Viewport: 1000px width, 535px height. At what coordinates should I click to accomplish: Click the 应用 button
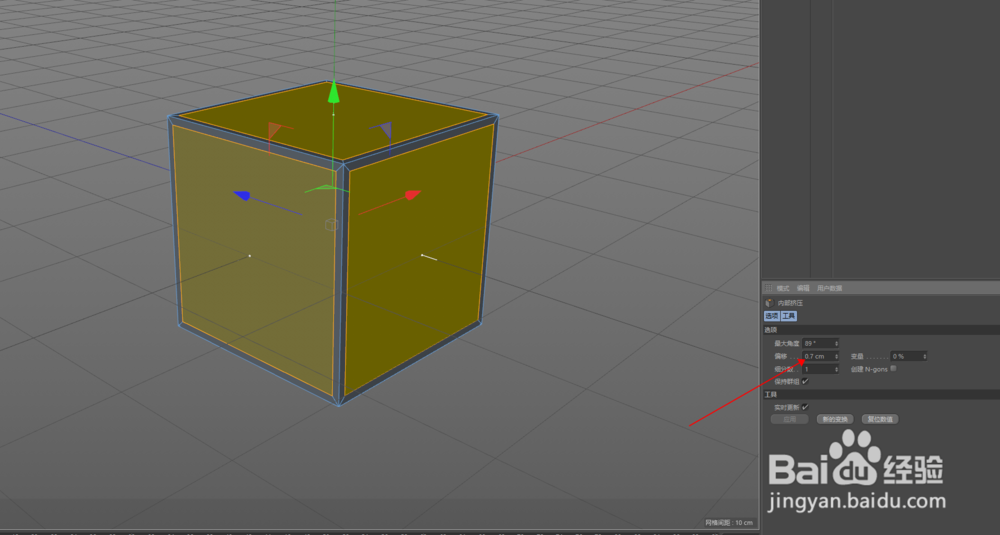coord(790,419)
